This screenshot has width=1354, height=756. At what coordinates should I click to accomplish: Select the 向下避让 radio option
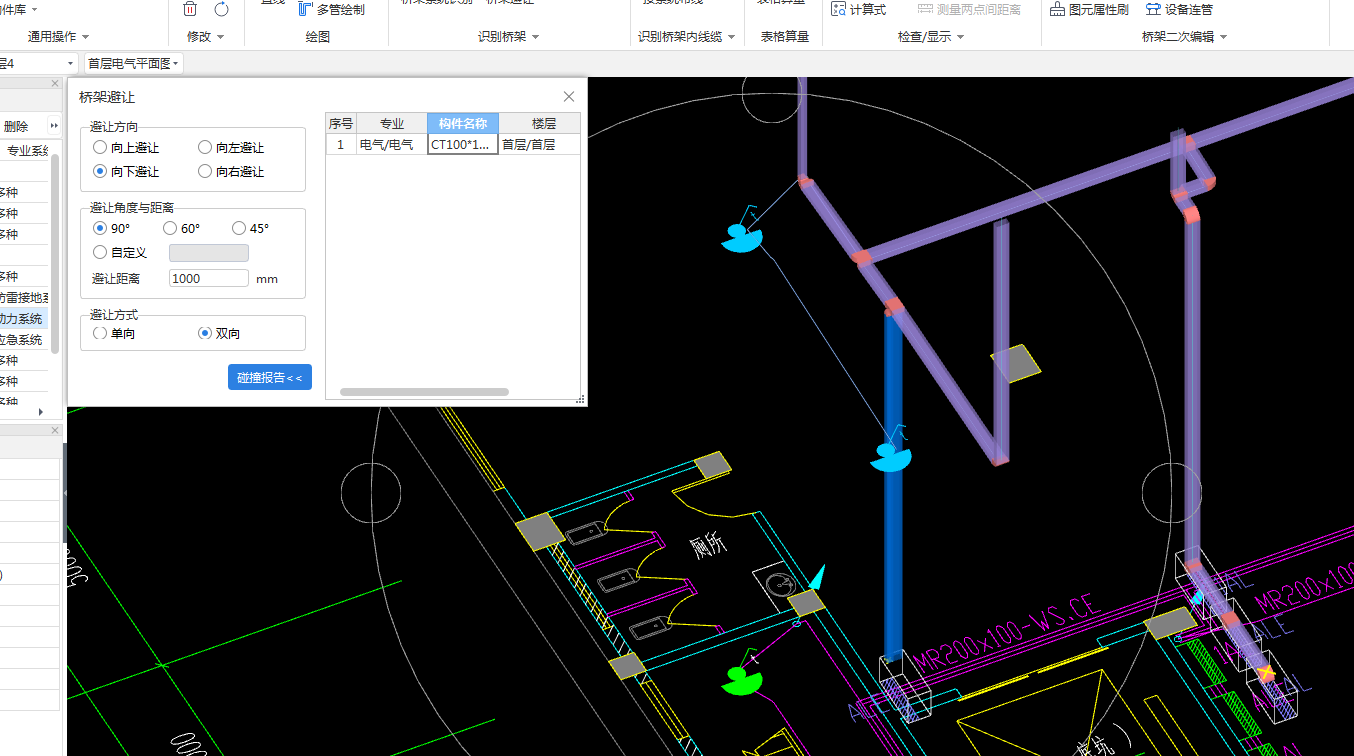[x=126, y=171]
